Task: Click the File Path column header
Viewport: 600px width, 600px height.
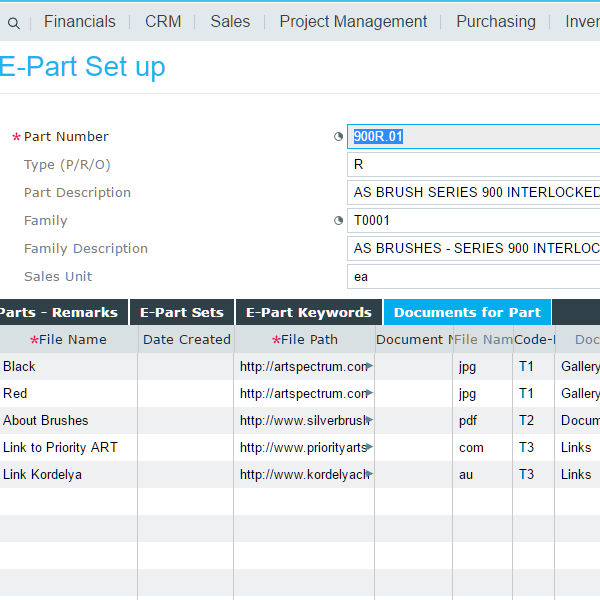Action: [x=305, y=340]
